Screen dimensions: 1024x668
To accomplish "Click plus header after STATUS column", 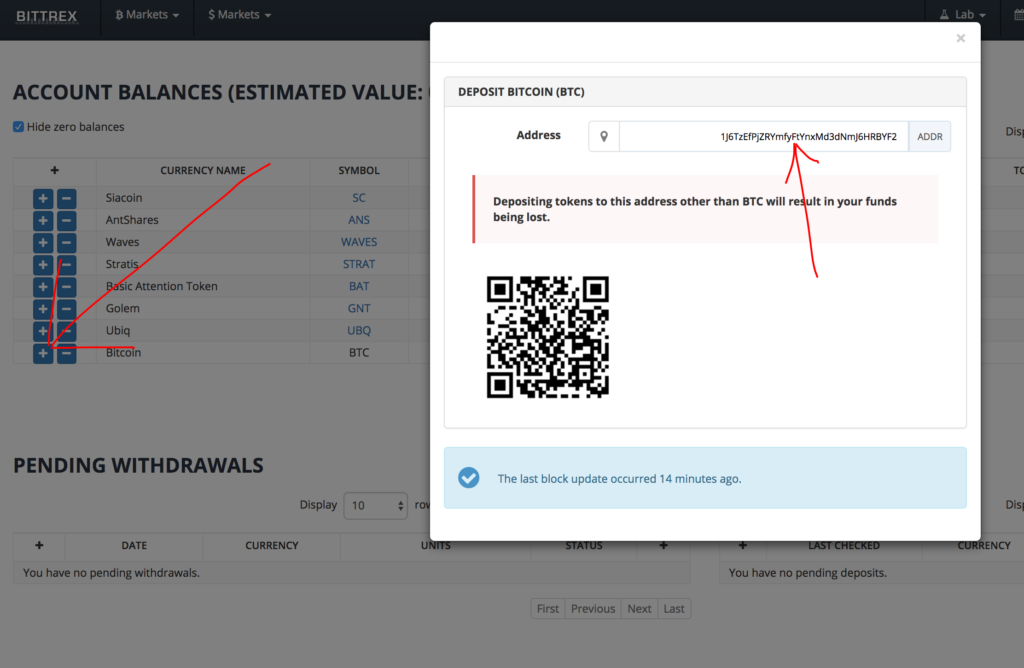I will 664,545.
